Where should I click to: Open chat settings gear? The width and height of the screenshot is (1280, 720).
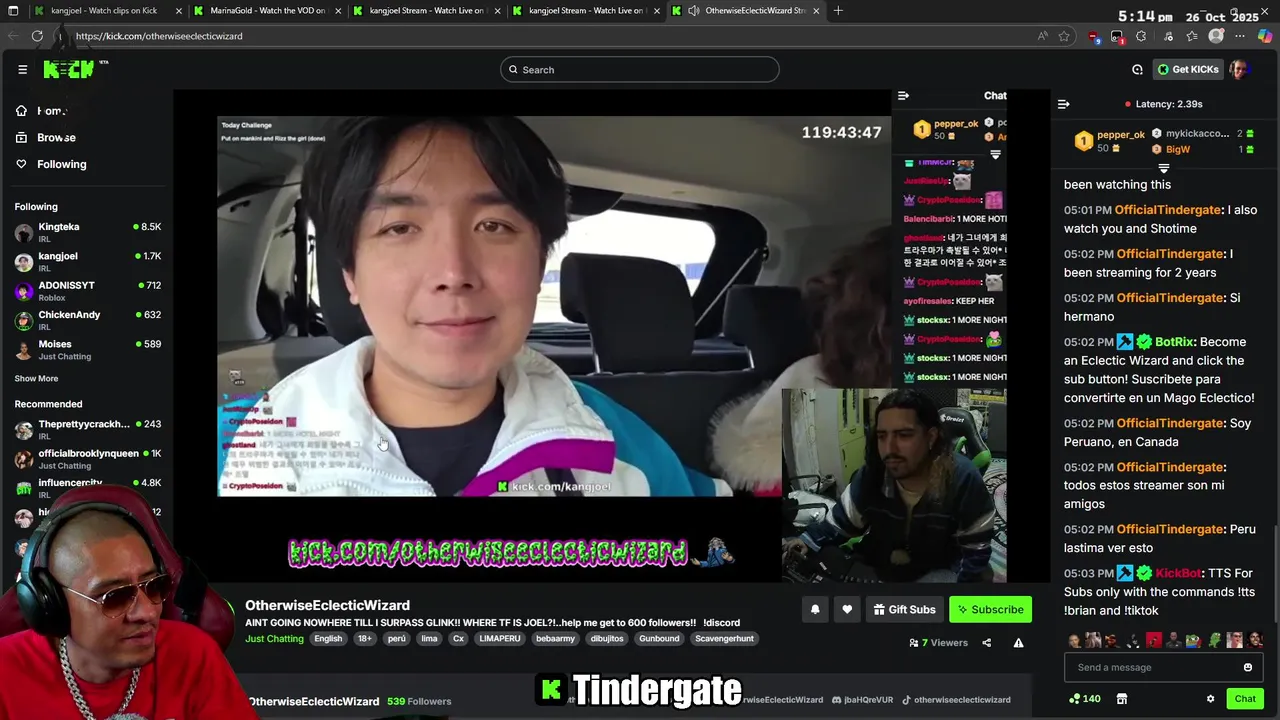[1210, 699]
